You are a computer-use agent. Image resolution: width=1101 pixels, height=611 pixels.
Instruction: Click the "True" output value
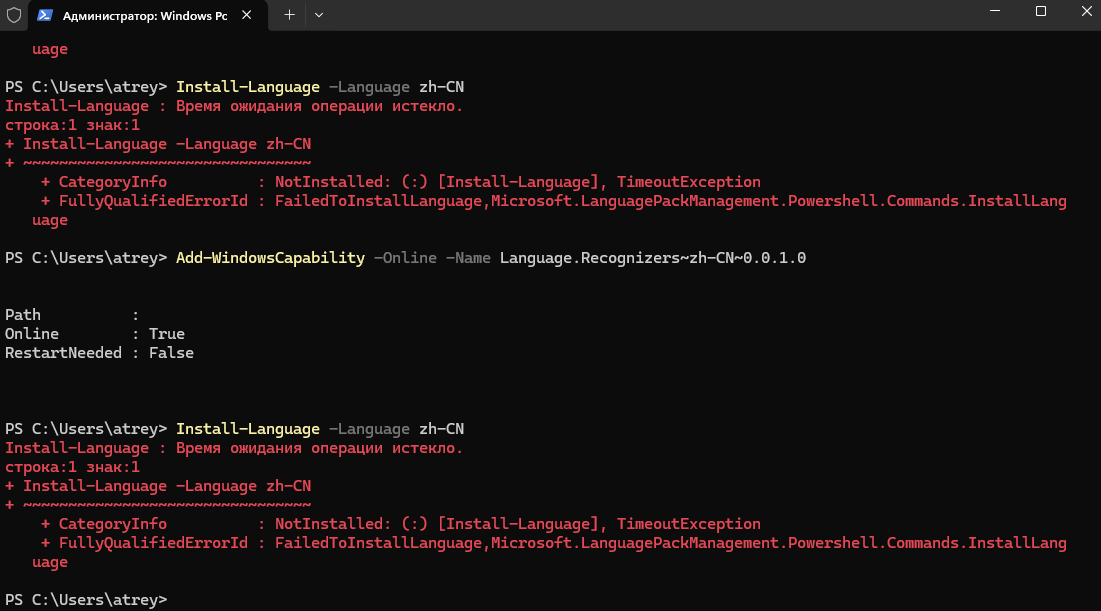click(167, 334)
